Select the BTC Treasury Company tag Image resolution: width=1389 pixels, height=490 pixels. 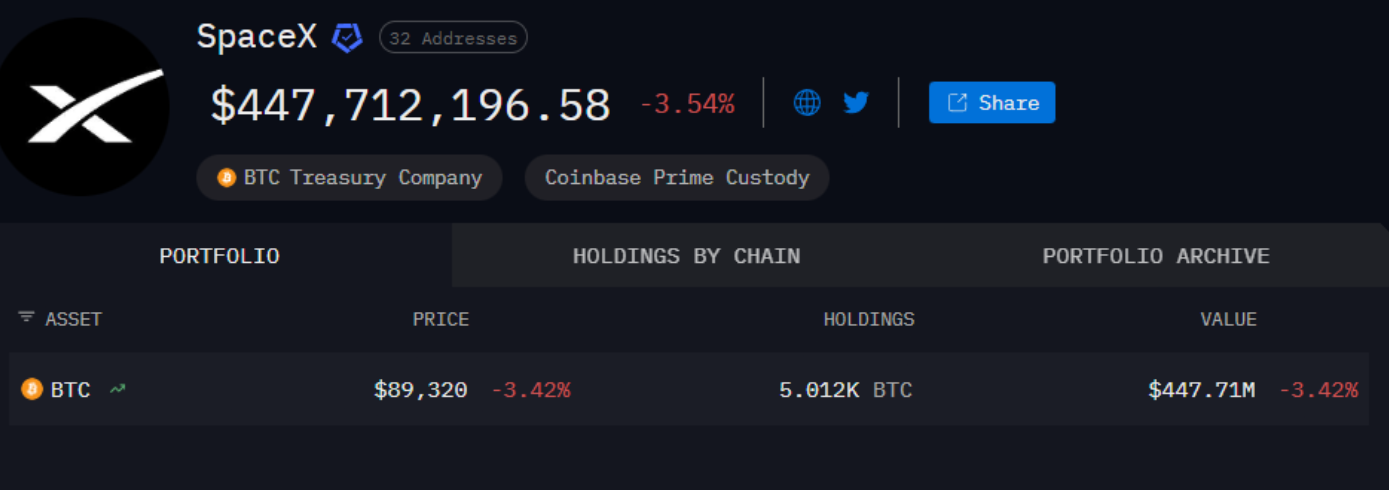pos(349,178)
